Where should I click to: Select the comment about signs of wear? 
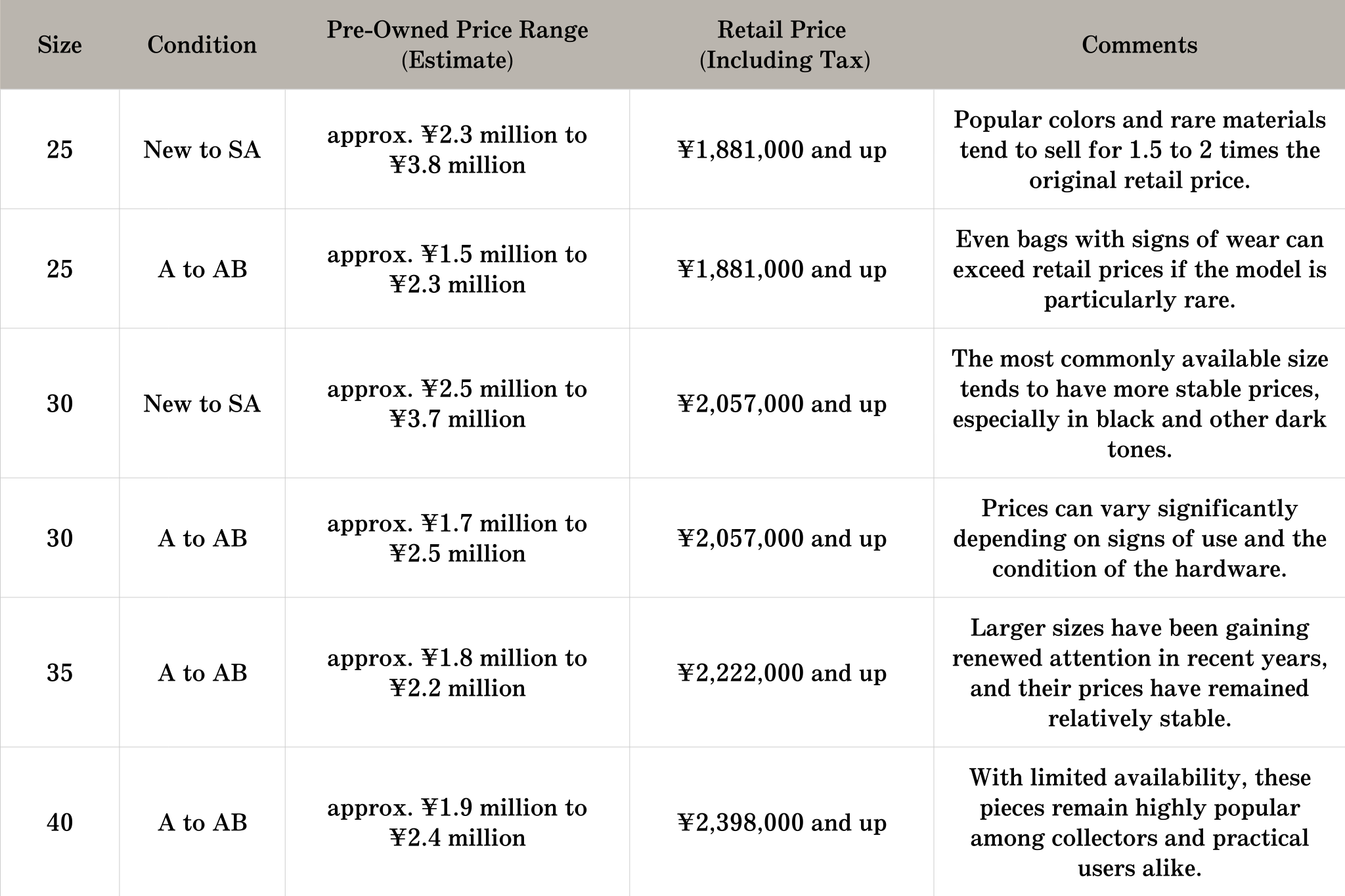[x=1139, y=269]
